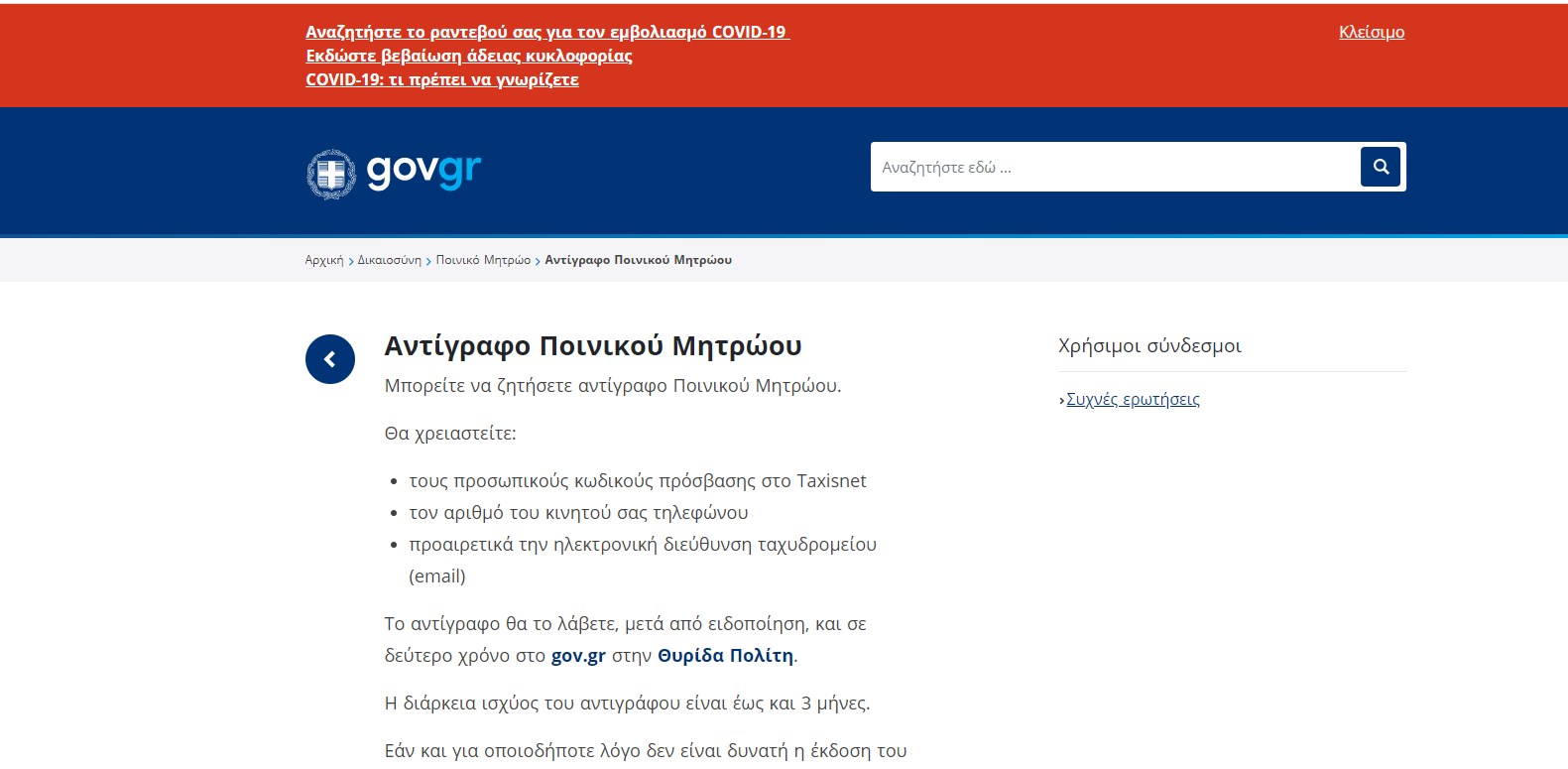Click the govgr logo text
This screenshot has width=1568, height=769.
[423, 170]
